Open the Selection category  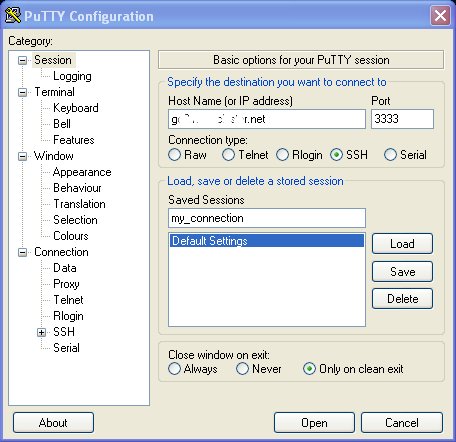75,220
